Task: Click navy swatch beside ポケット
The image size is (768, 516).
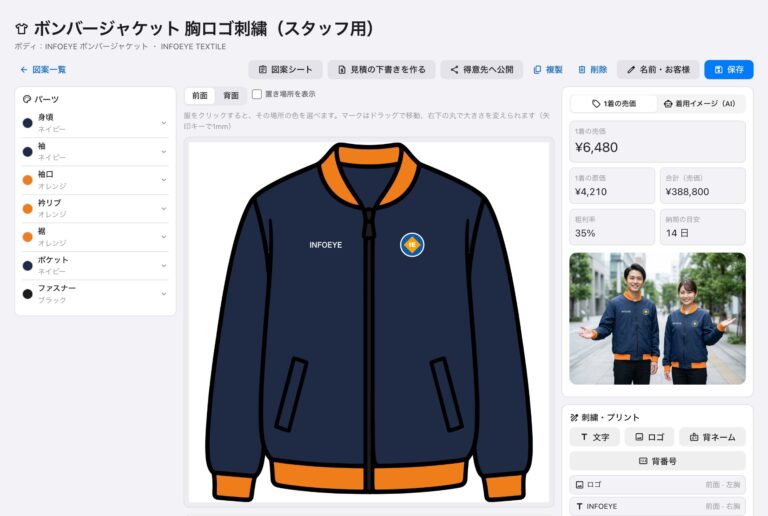Action: tap(28, 265)
